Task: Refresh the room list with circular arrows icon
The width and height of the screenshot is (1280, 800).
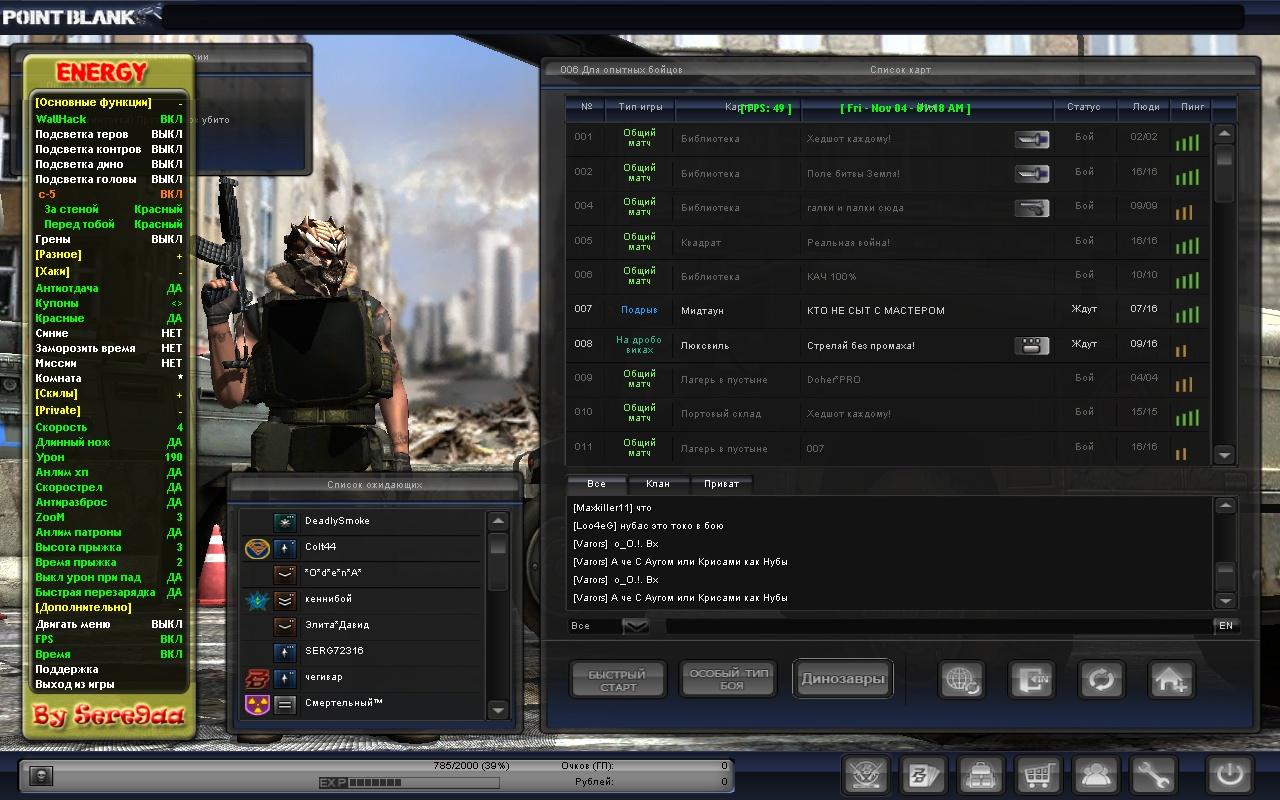Action: [1101, 681]
